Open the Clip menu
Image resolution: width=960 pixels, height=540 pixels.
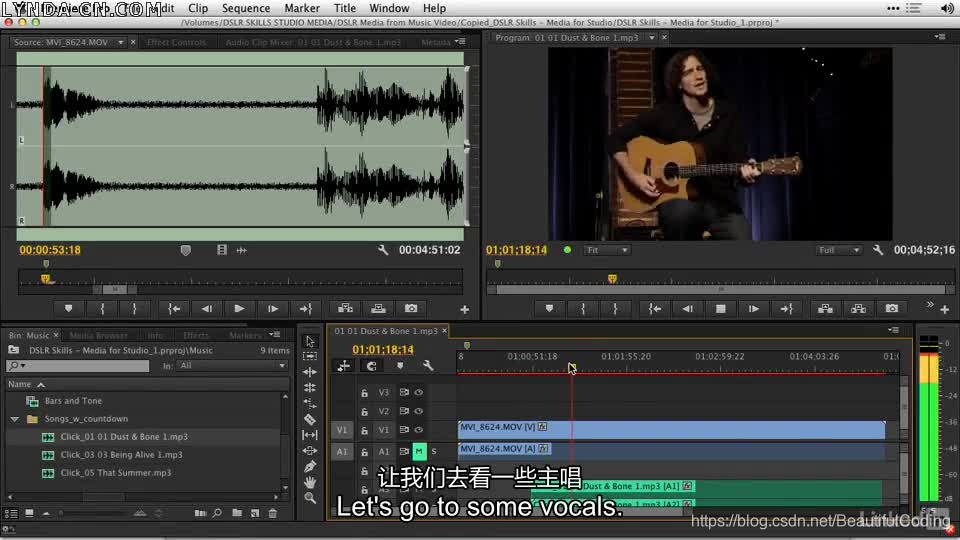[x=198, y=9]
